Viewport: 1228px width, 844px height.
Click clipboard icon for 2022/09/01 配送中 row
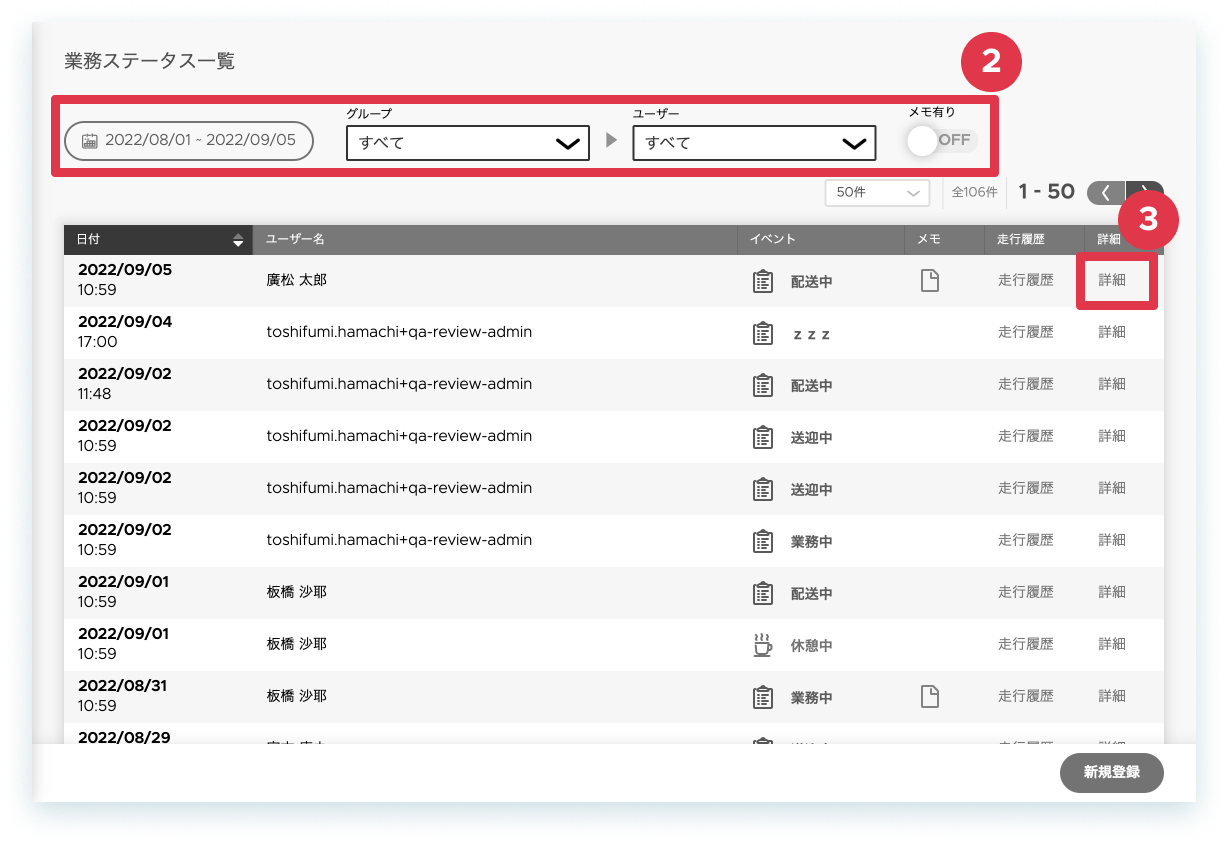coord(763,593)
